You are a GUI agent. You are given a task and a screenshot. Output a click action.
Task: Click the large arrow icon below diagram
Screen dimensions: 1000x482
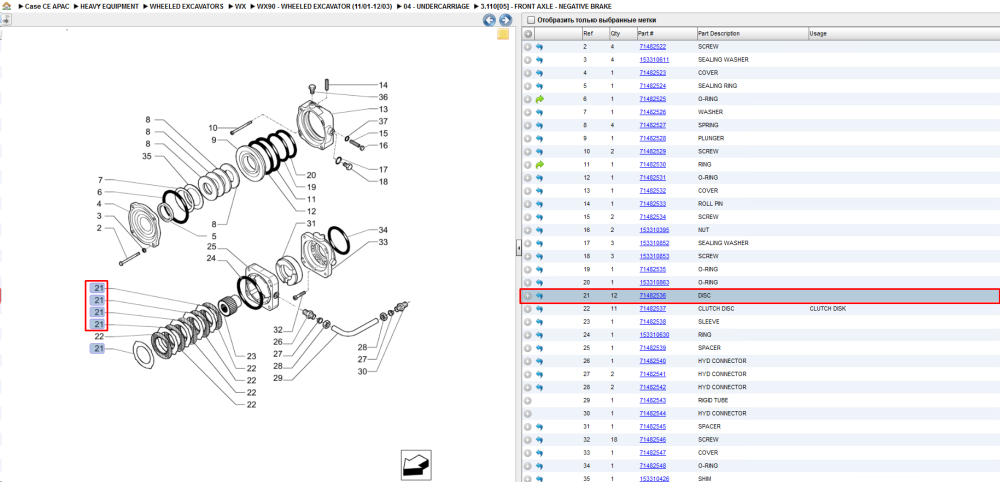[x=416, y=465]
